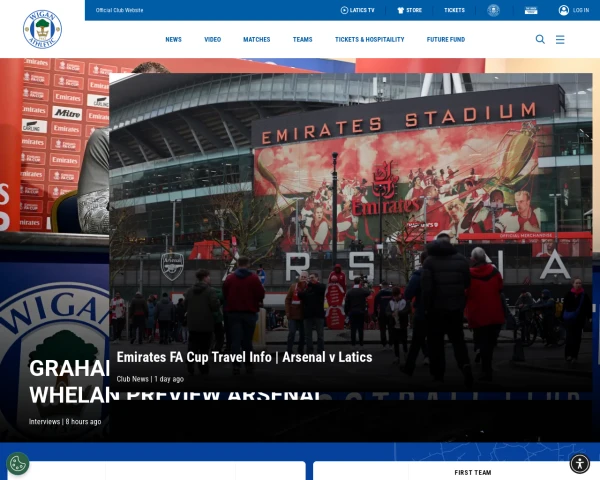Image resolution: width=600 pixels, height=480 pixels.
Task: Open cookie settings icon
Action: pyautogui.click(x=18, y=464)
